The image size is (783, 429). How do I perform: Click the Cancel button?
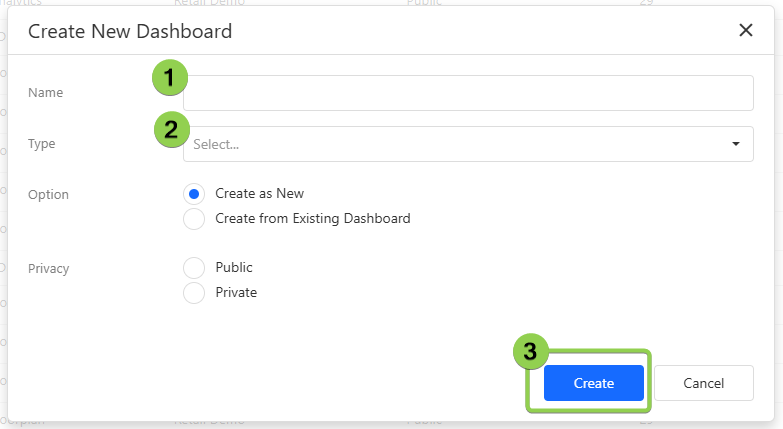(703, 383)
